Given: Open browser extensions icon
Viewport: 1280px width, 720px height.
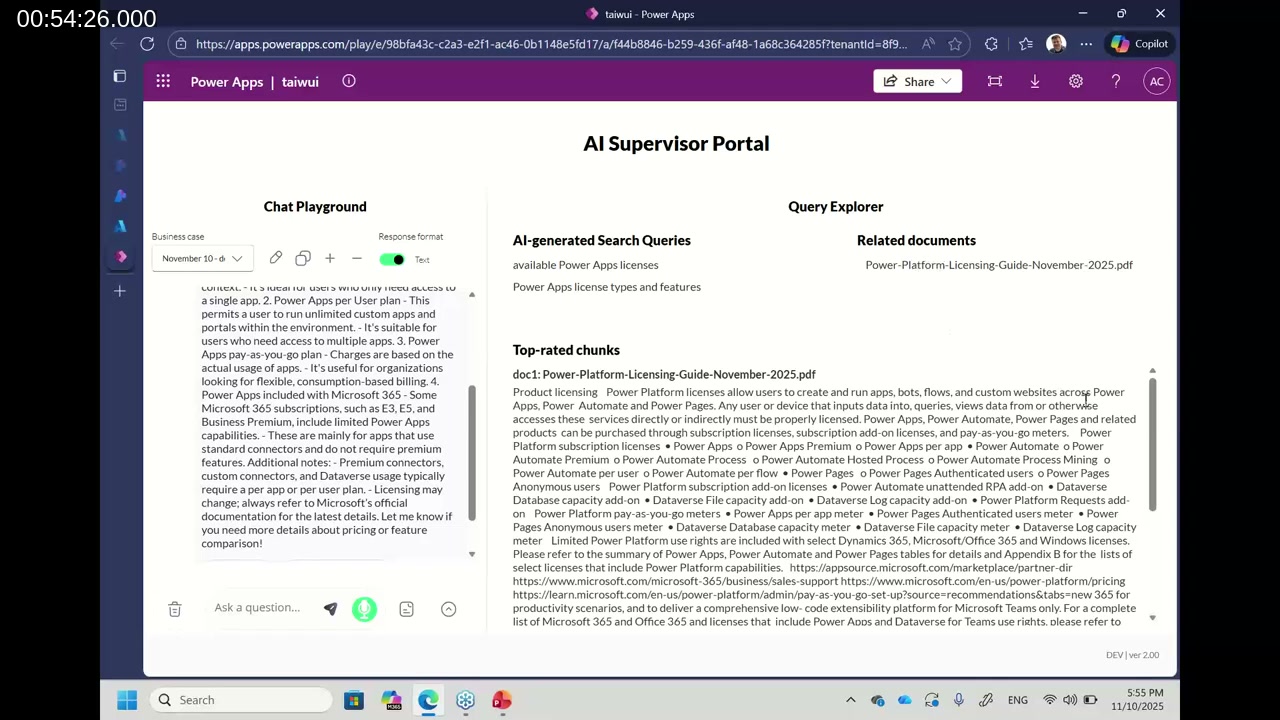Looking at the screenshot, I should (991, 44).
